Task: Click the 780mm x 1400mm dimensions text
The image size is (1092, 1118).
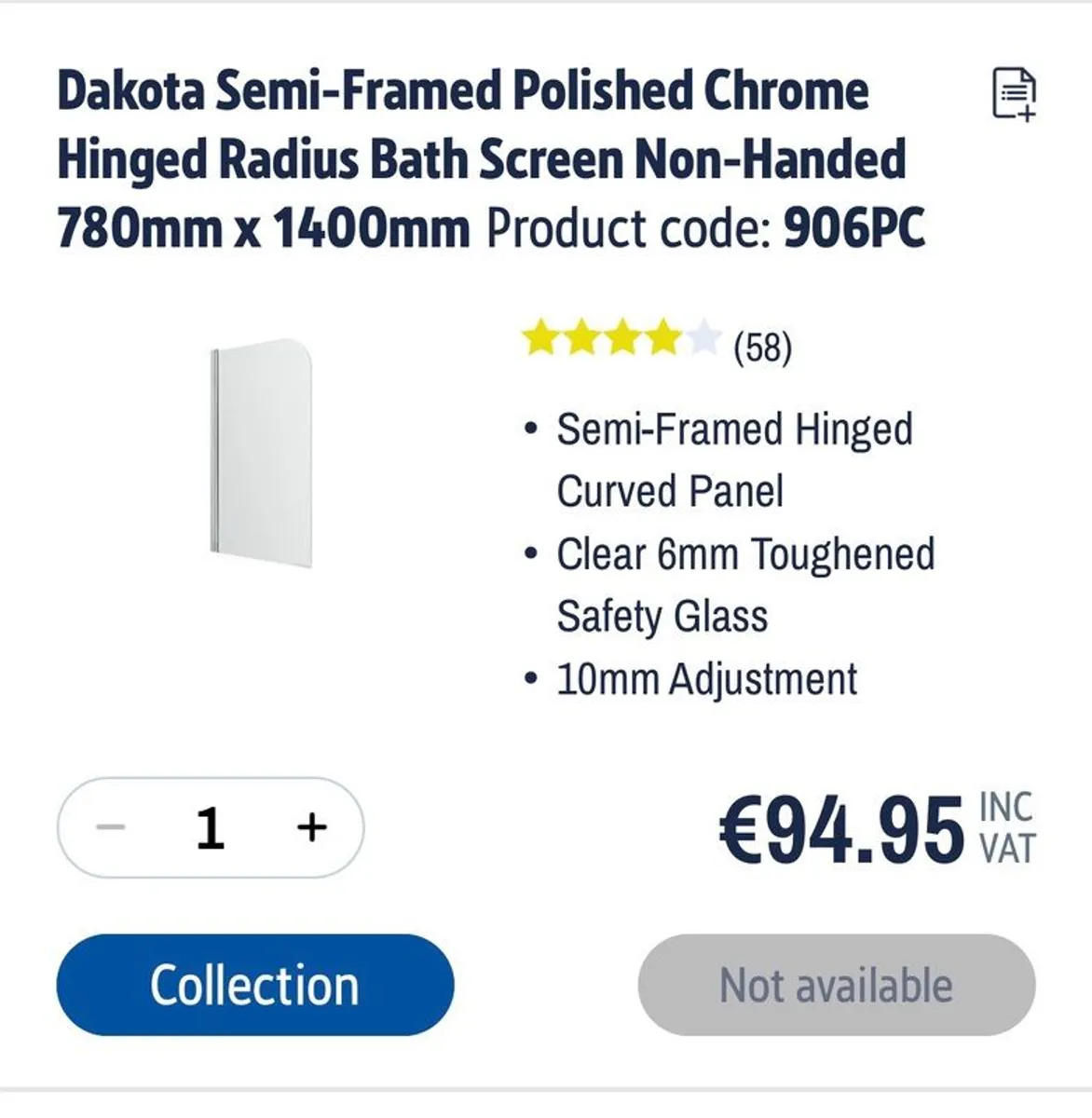Action: tap(263, 228)
